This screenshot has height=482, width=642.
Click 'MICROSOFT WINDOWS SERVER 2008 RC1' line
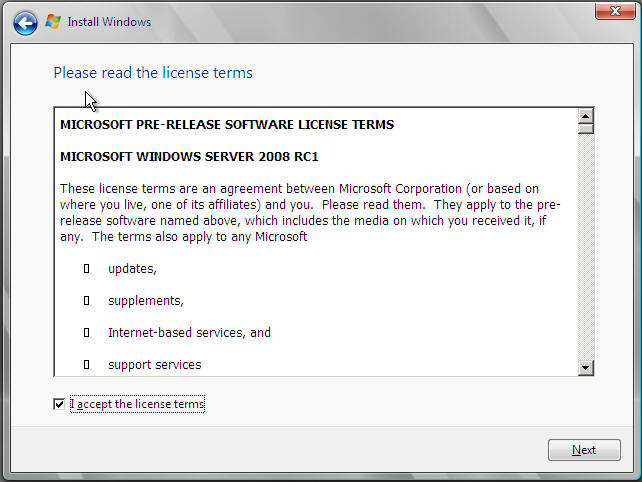189,156
